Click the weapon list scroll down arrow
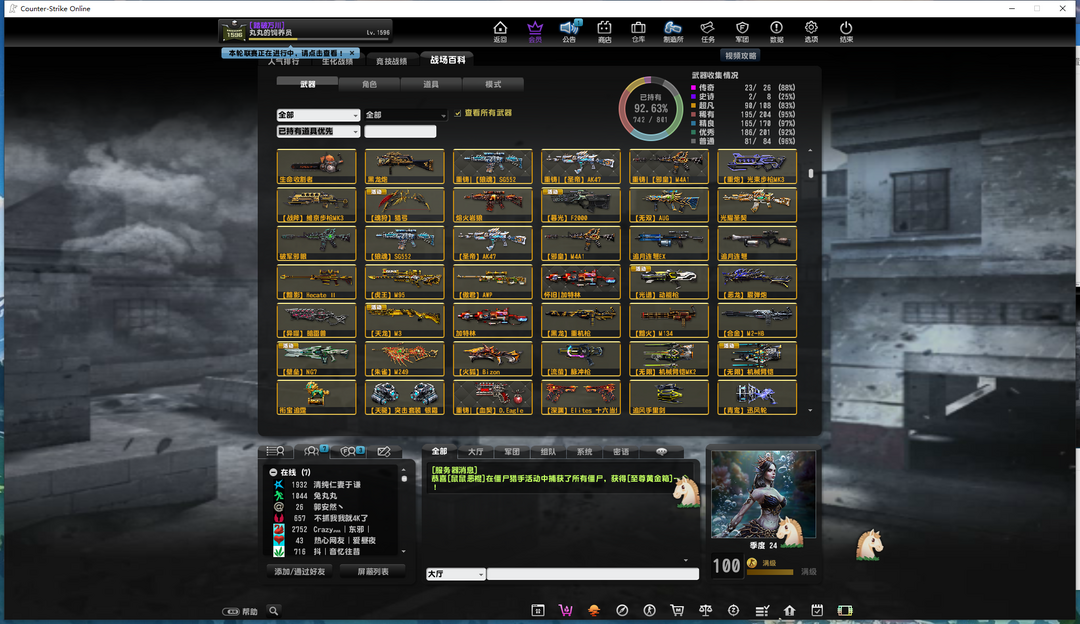Screen dimensions: 1080x624 [810, 410]
